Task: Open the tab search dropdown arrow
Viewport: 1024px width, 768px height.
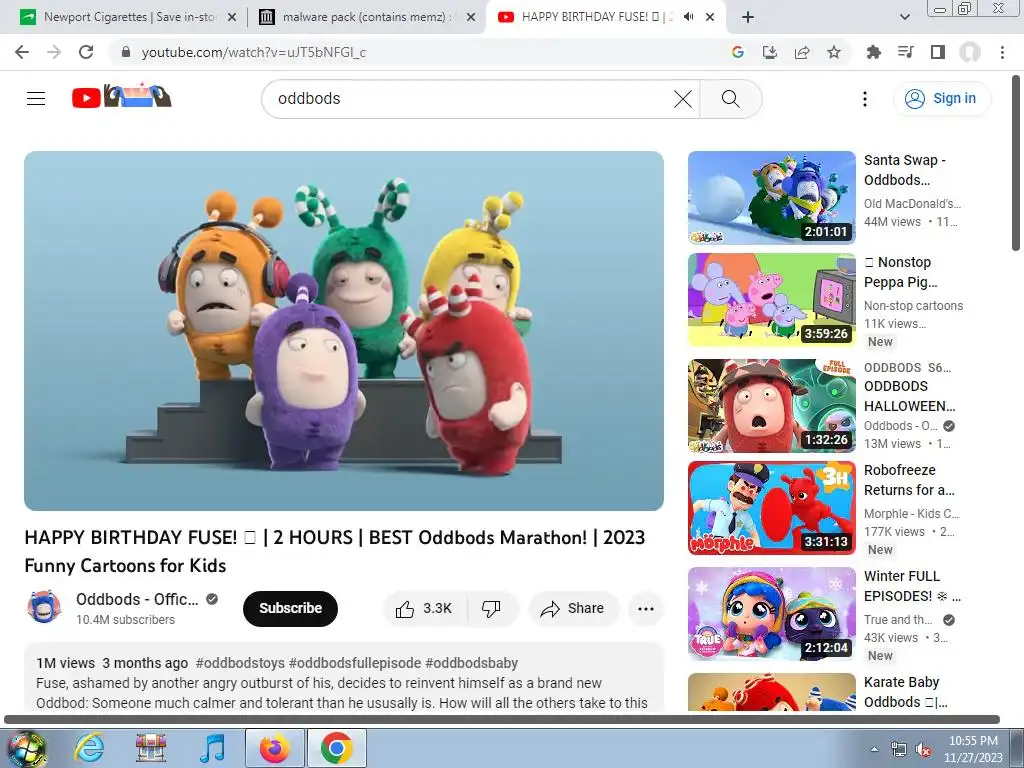Action: click(x=904, y=17)
